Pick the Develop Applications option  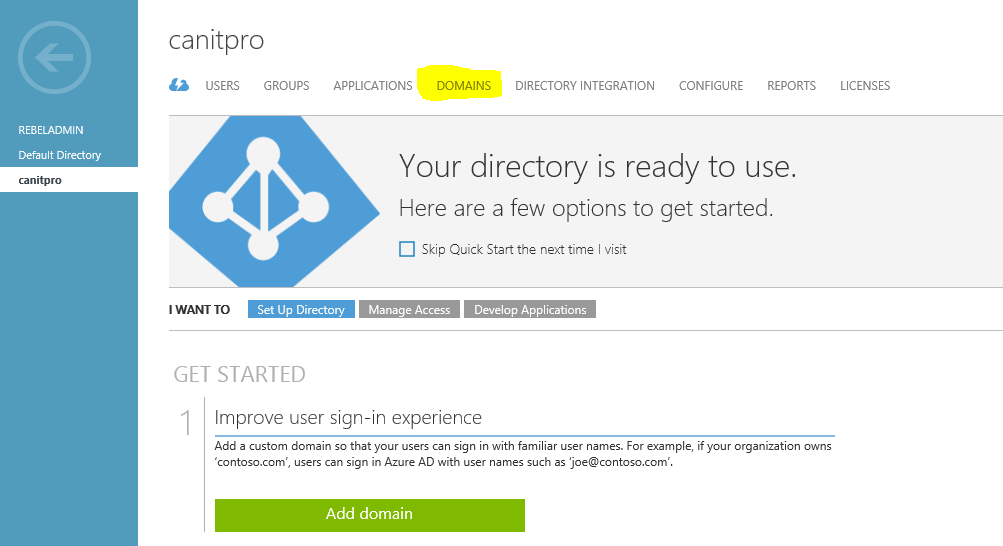tap(530, 309)
